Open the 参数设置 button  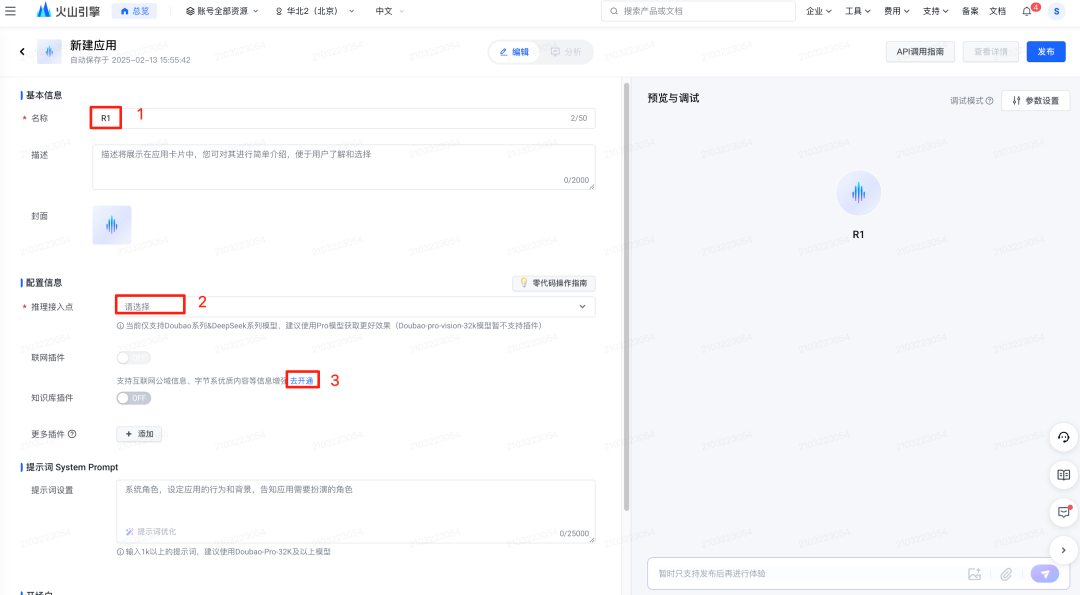1035,101
